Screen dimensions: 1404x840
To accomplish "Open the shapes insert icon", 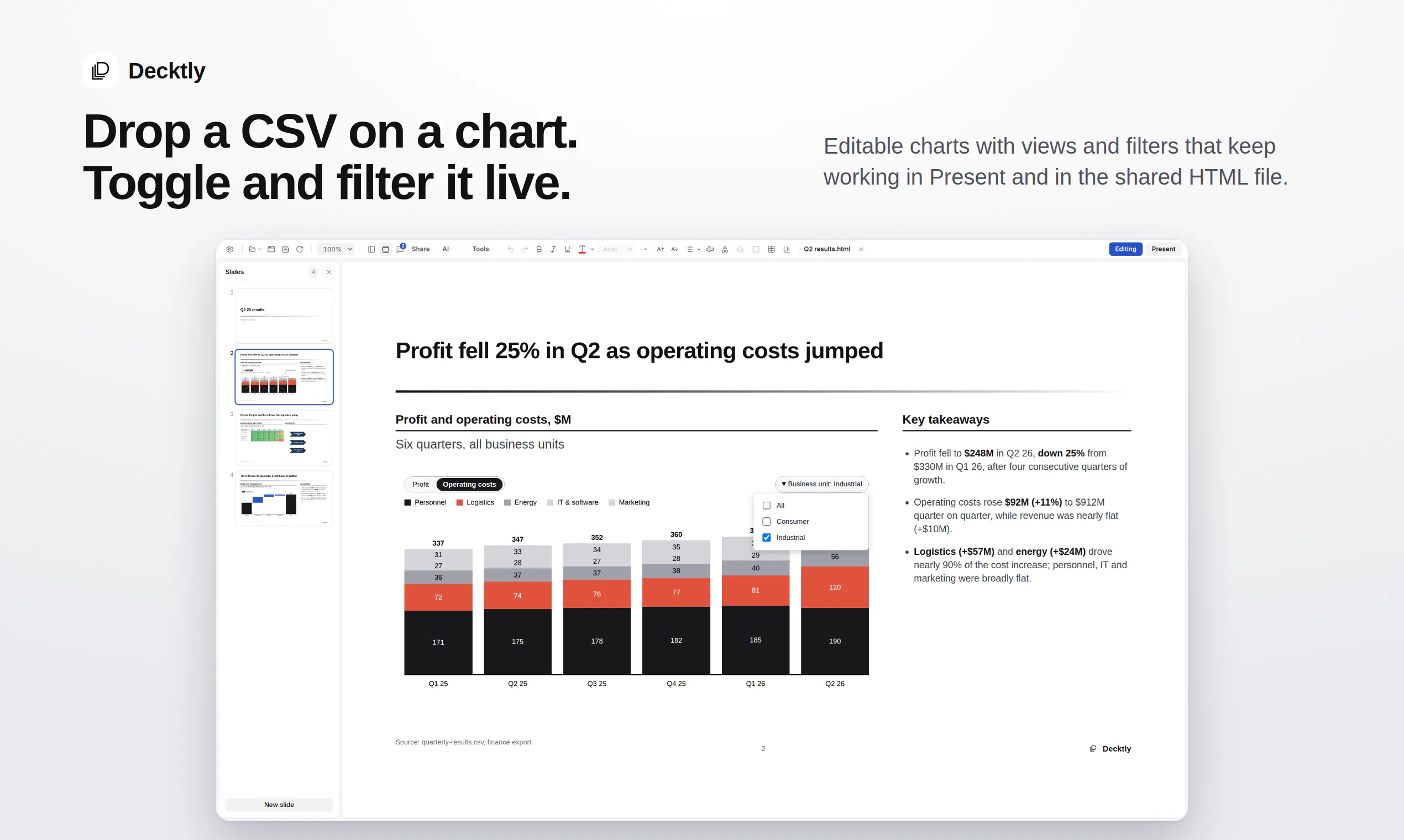I will click(725, 249).
